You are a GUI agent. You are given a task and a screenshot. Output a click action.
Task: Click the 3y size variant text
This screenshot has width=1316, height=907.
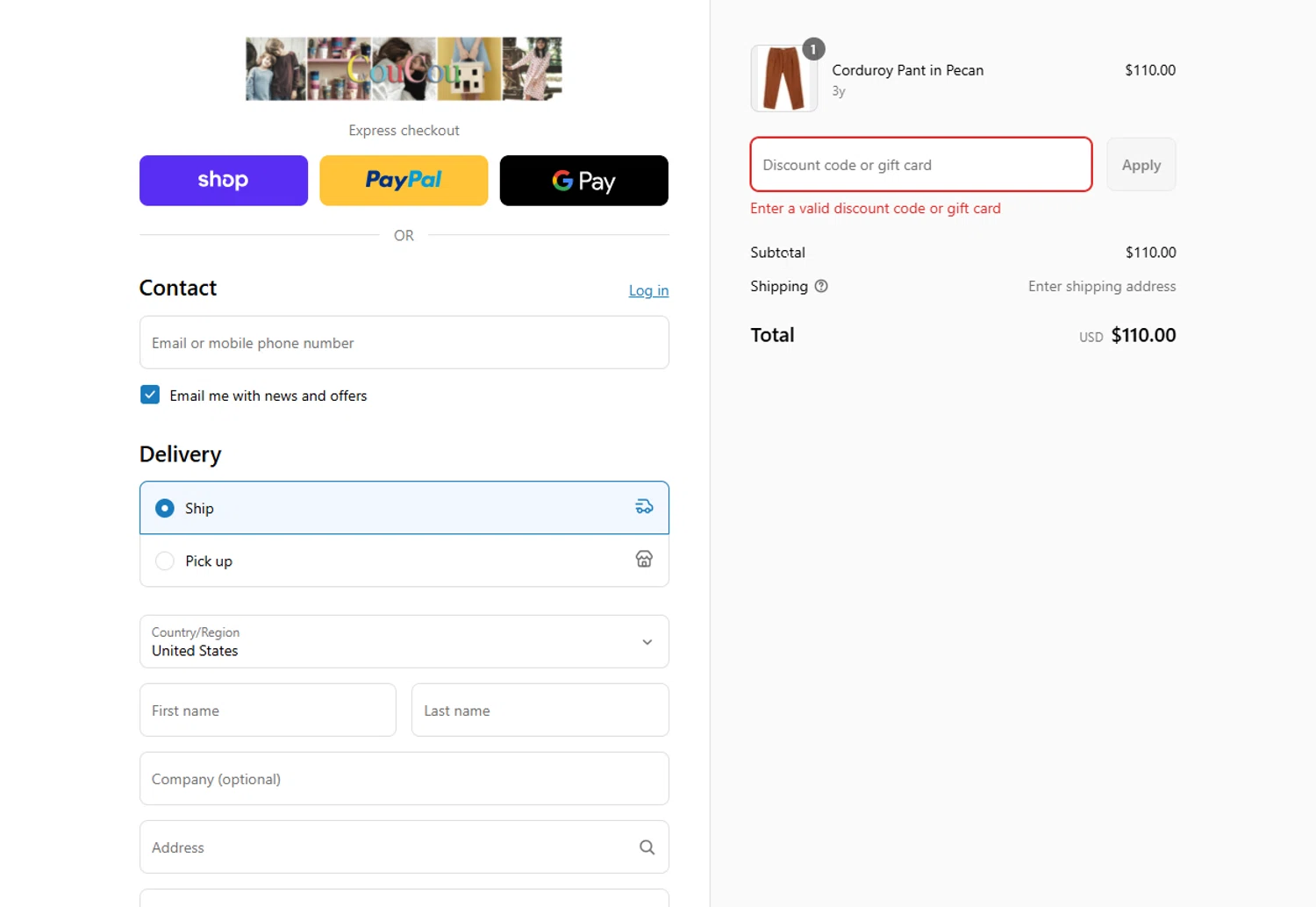839,91
